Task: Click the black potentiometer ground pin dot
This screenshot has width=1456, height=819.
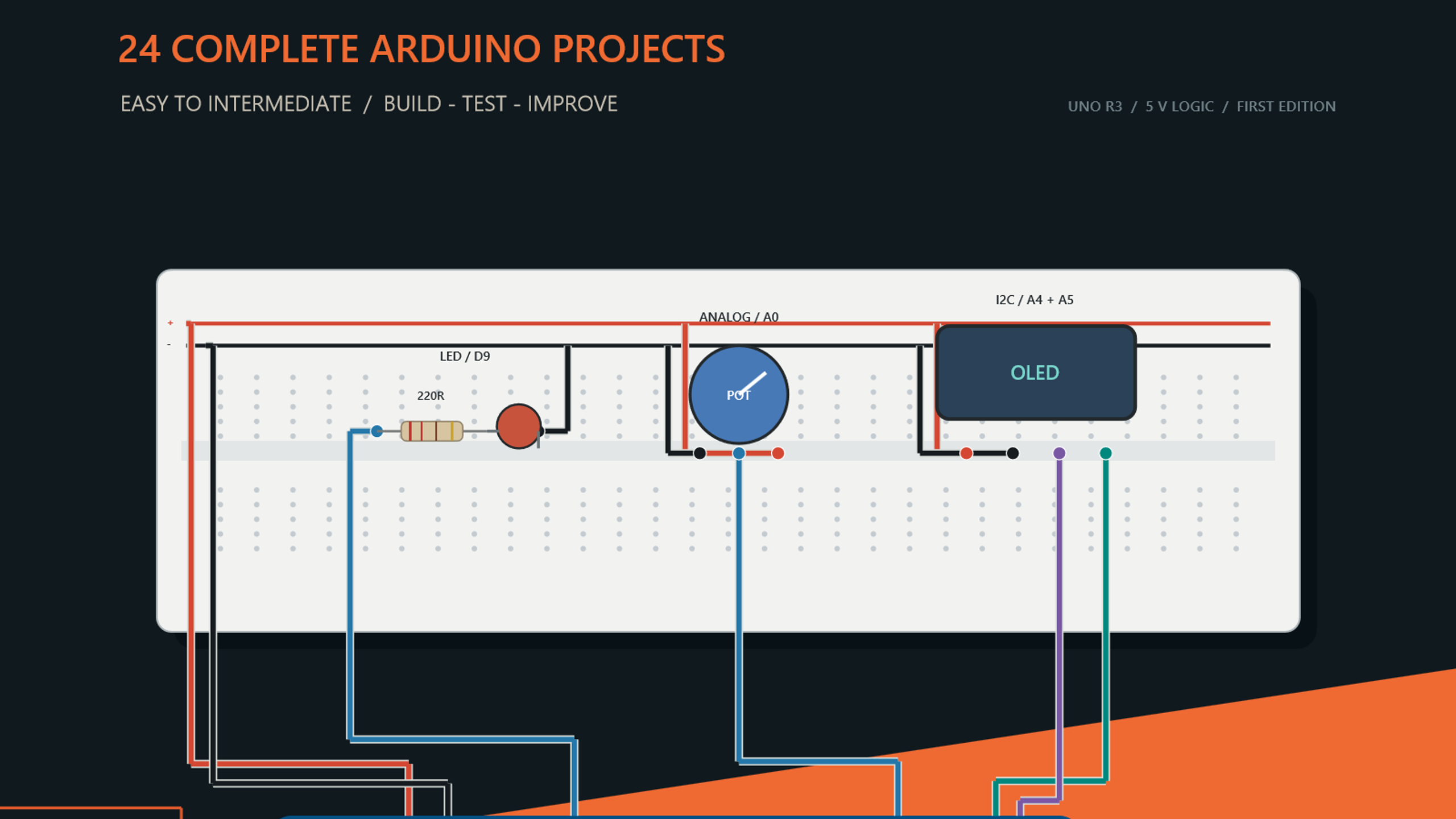Action: pos(700,453)
